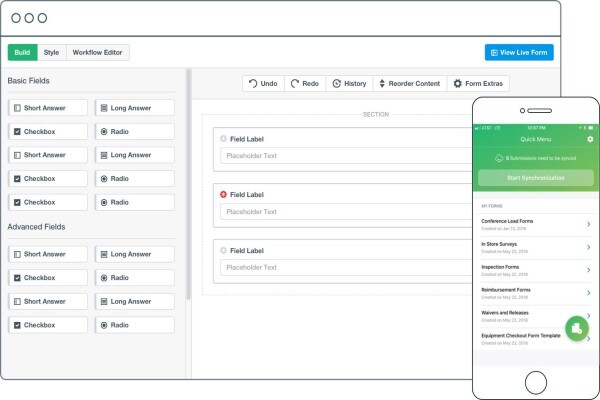Open Form Extras gear icon

(458, 83)
